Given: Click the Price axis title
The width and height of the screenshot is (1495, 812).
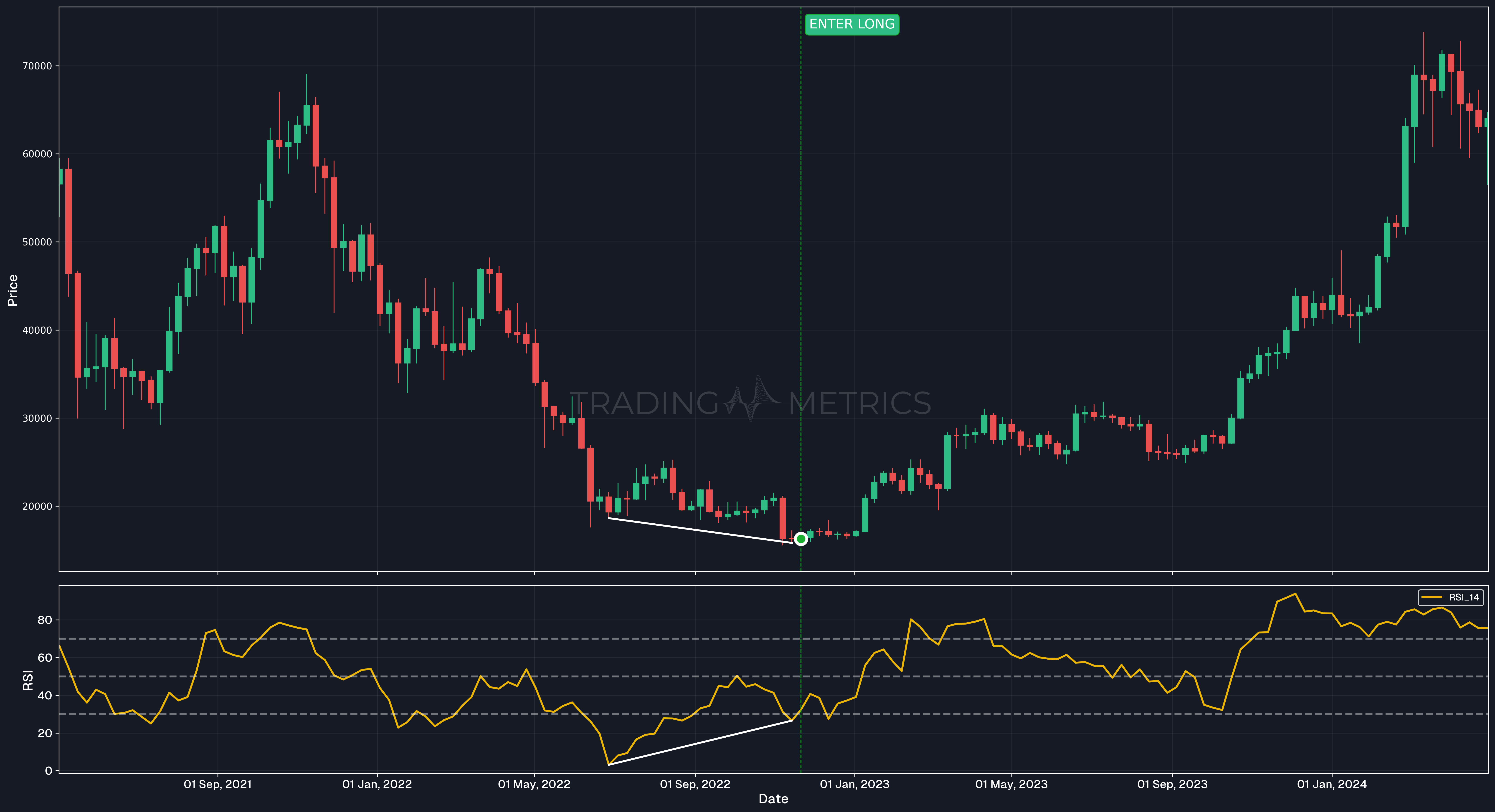Looking at the screenshot, I should pyautogui.click(x=13, y=290).
